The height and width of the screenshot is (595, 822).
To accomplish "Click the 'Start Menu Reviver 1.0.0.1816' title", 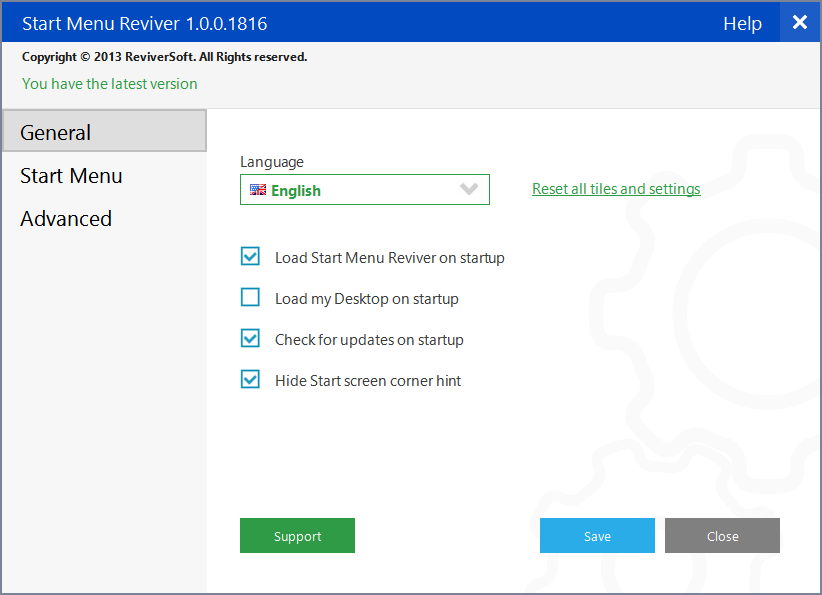I will click(145, 24).
